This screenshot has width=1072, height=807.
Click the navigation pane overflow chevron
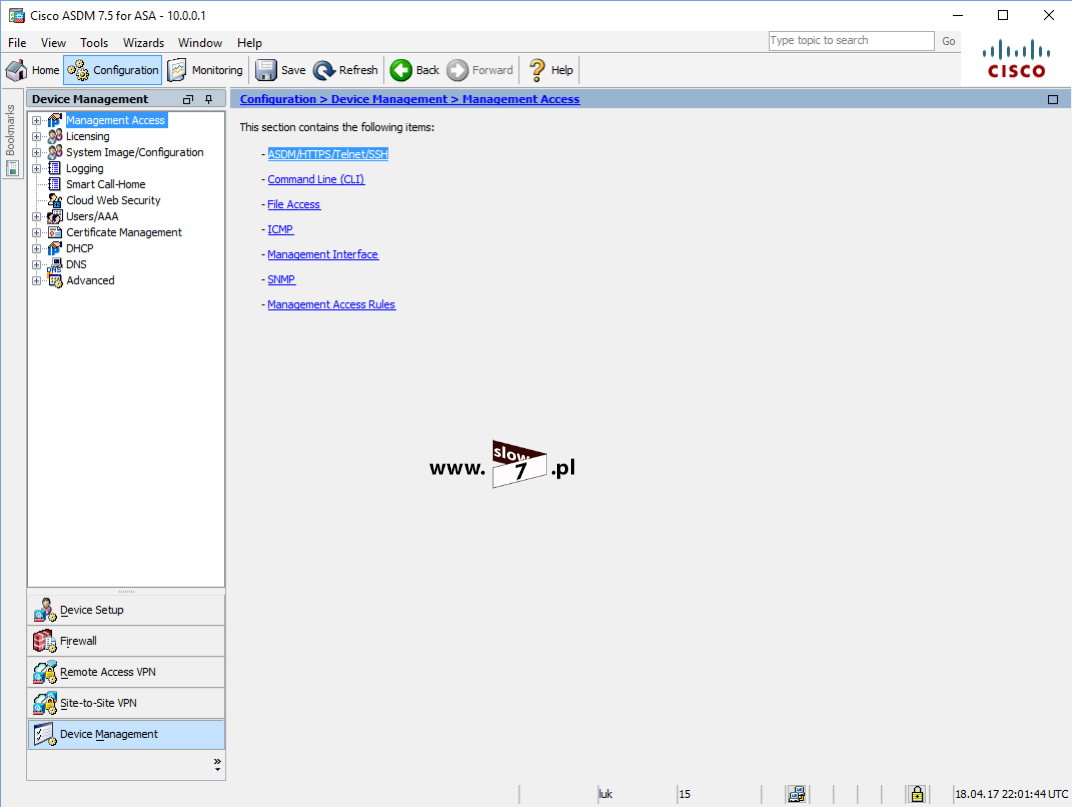[x=217, y=764]
